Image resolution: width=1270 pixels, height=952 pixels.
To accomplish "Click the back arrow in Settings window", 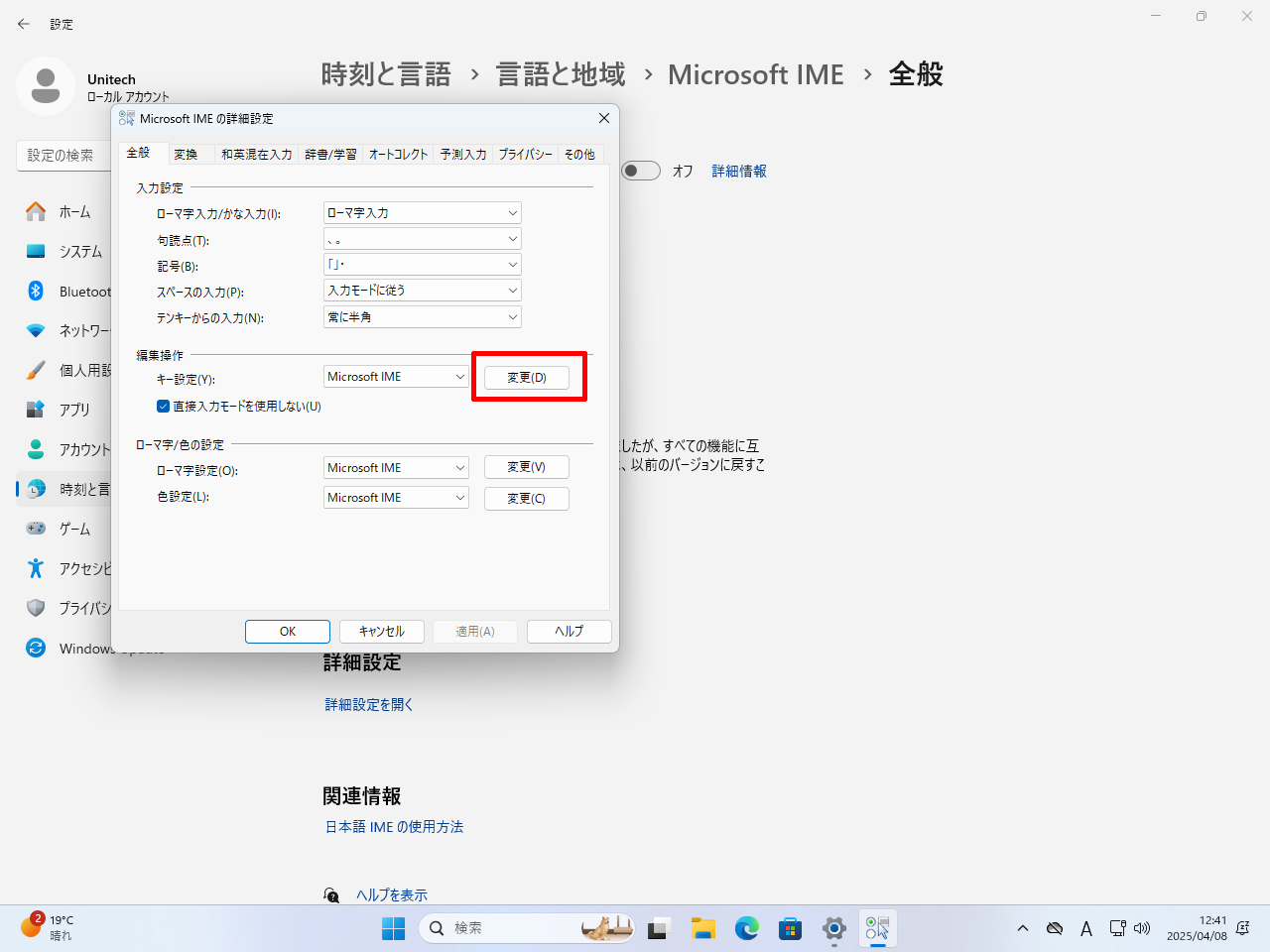I will tap(24, 24).
